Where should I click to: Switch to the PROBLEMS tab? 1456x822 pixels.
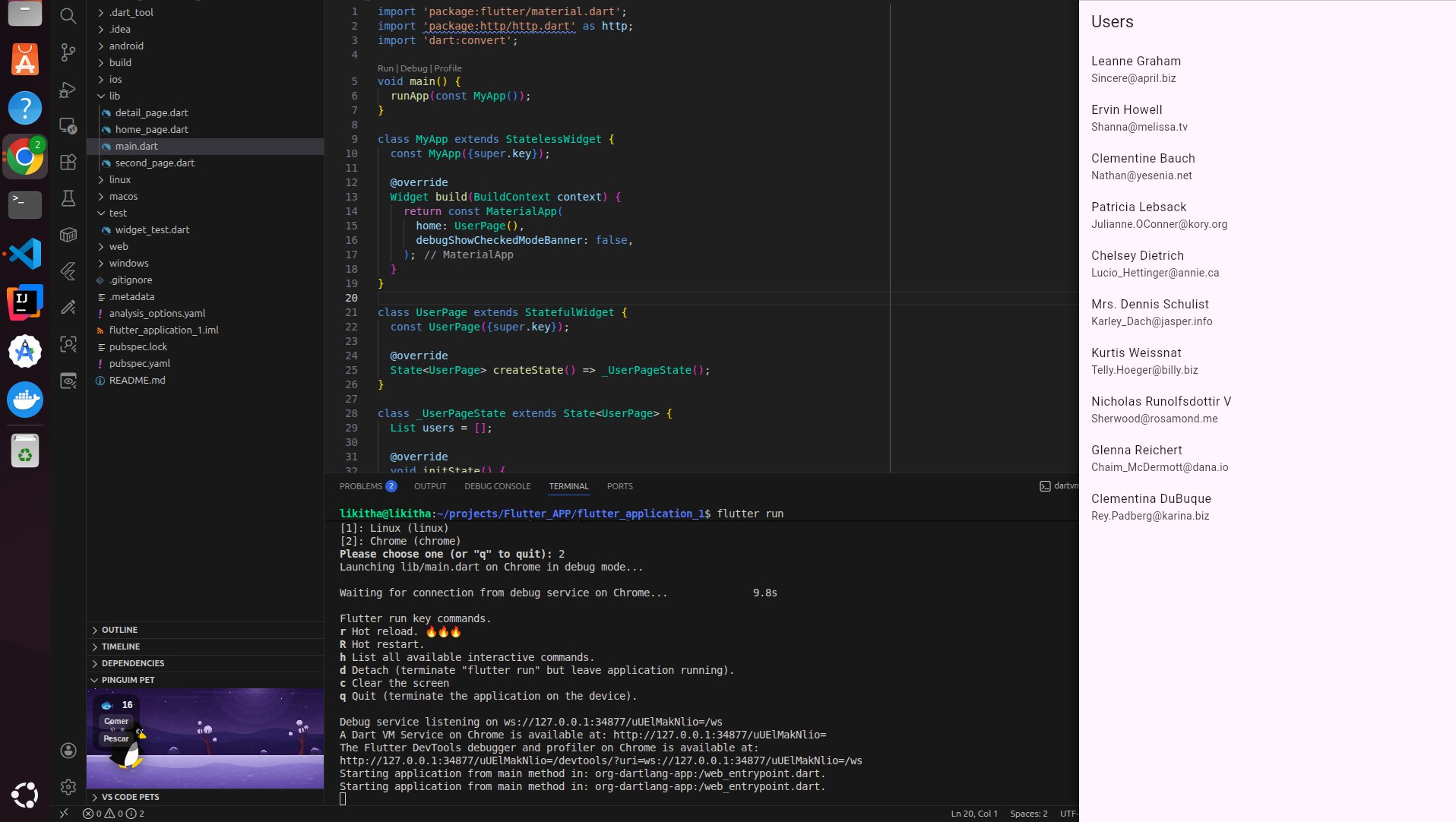click(x=361, y=486)
